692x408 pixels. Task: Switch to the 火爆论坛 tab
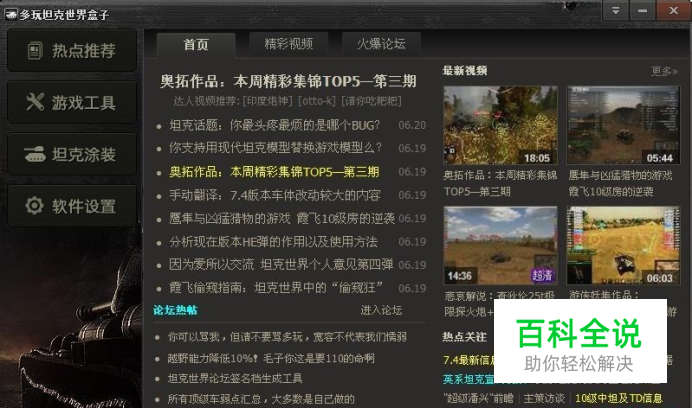coord(381,44)
